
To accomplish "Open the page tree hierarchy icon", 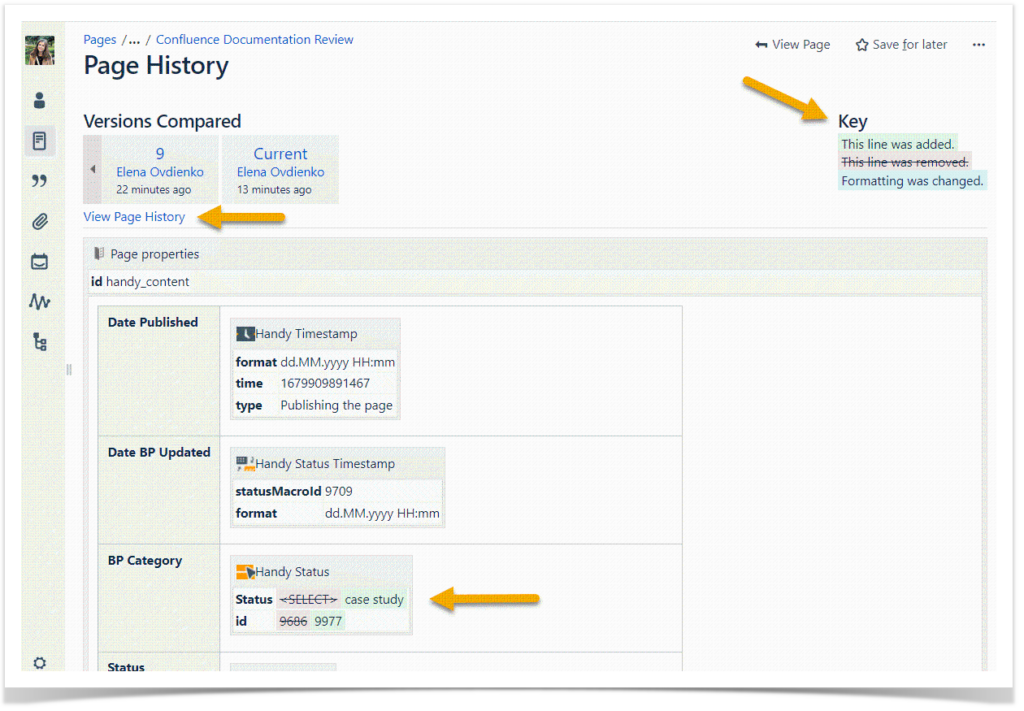I will (x=39, y=341).
